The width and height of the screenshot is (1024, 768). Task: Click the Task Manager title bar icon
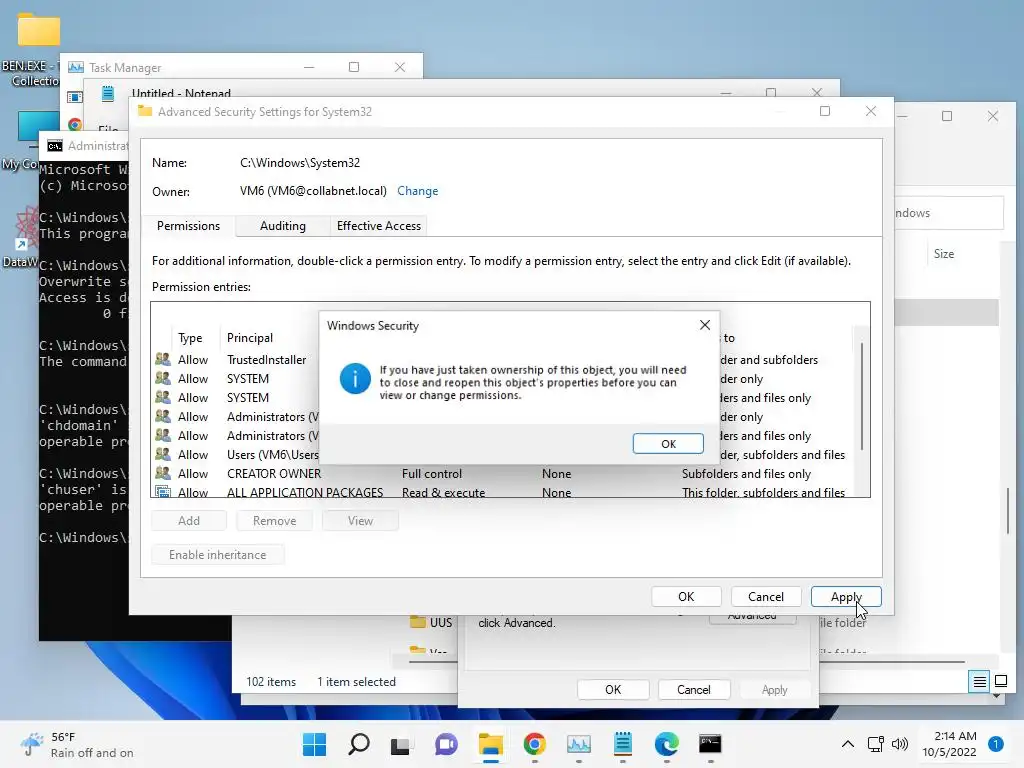(x=76, y=67)
